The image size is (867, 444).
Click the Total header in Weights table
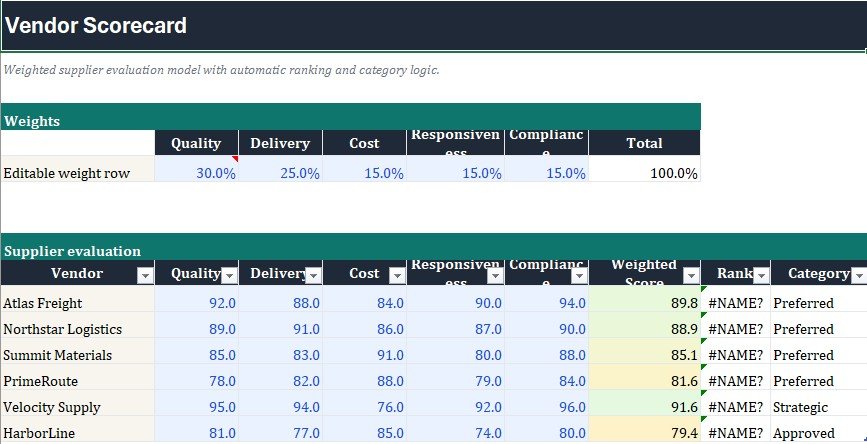(x=645, y=143)
